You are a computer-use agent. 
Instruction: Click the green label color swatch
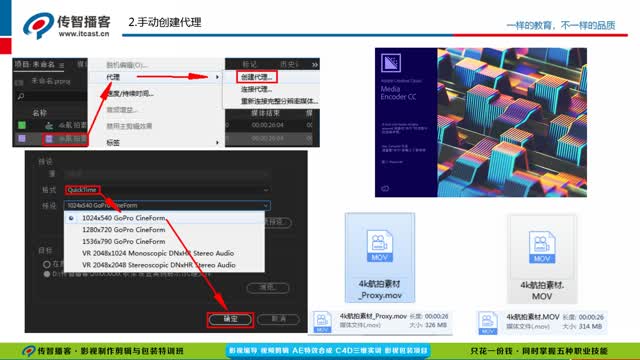tap(22, 125)
